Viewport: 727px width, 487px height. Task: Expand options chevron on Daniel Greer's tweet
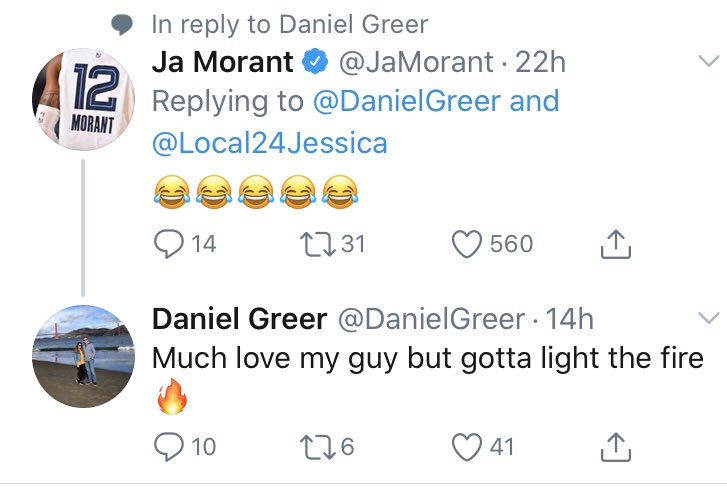(707, 319)
